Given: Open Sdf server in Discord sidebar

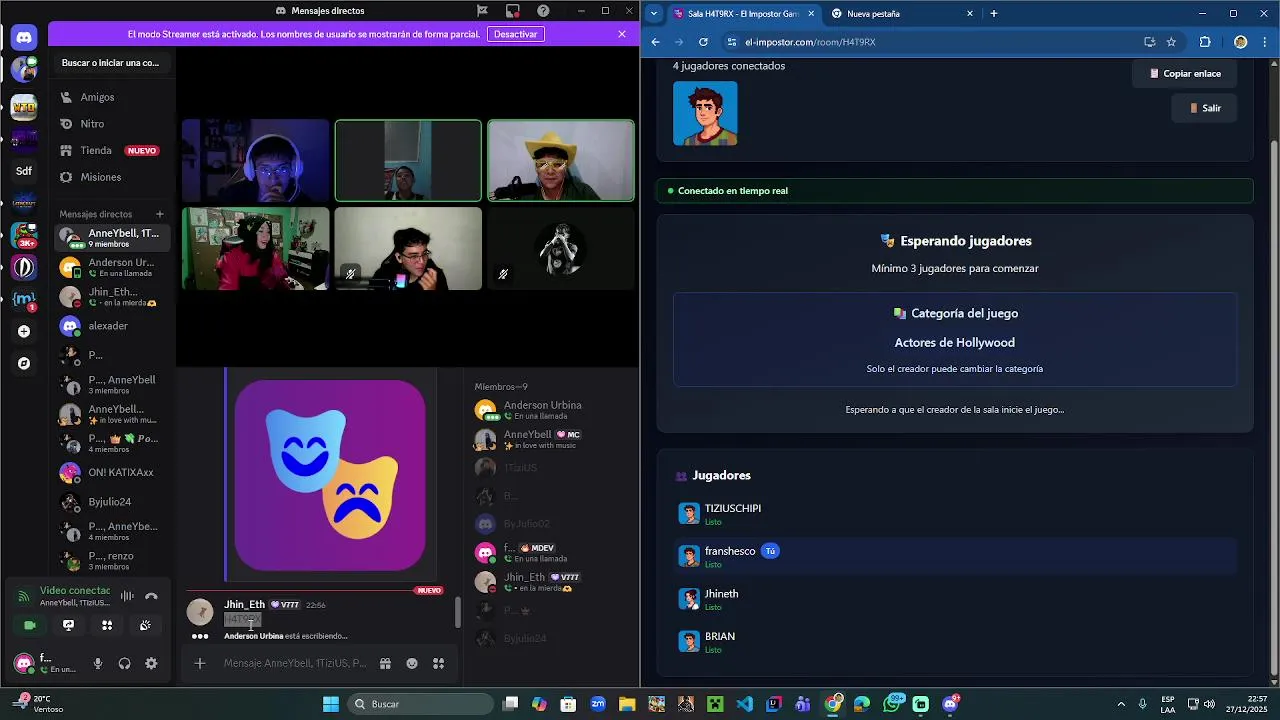Looking at the screenshot, I should point(24,171).
